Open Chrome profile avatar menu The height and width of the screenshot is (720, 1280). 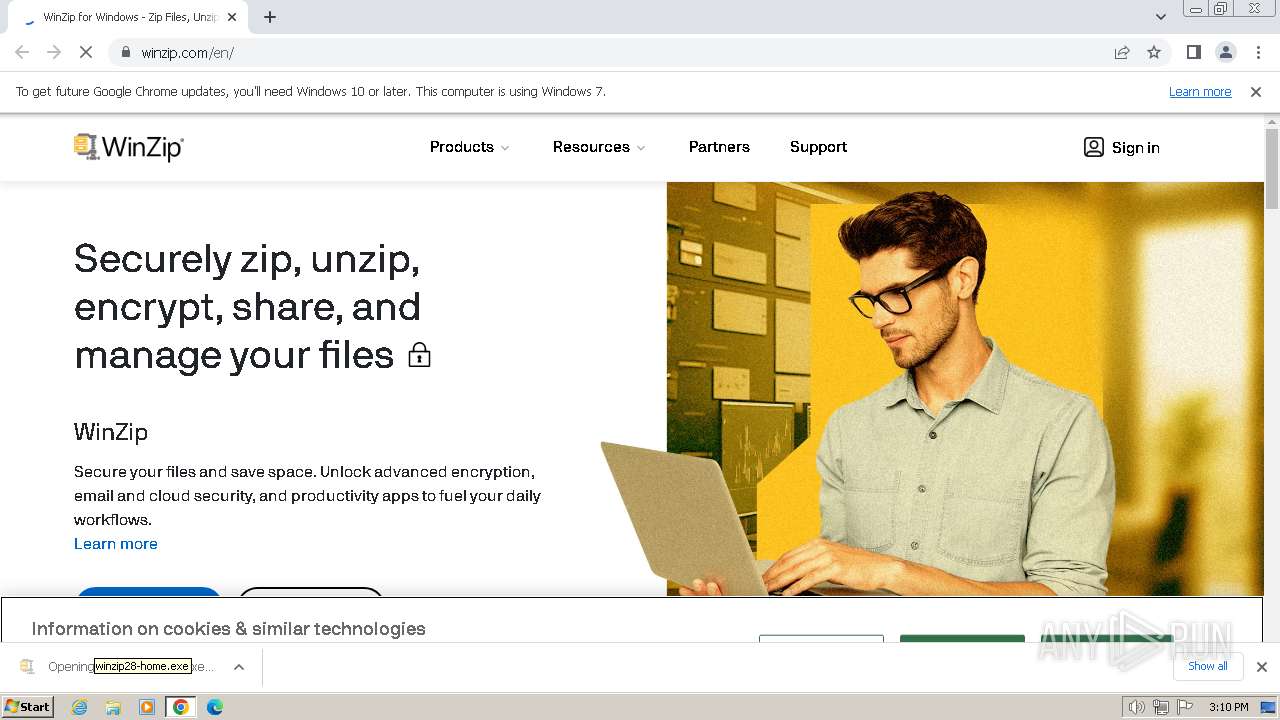tap(1226, 52)
